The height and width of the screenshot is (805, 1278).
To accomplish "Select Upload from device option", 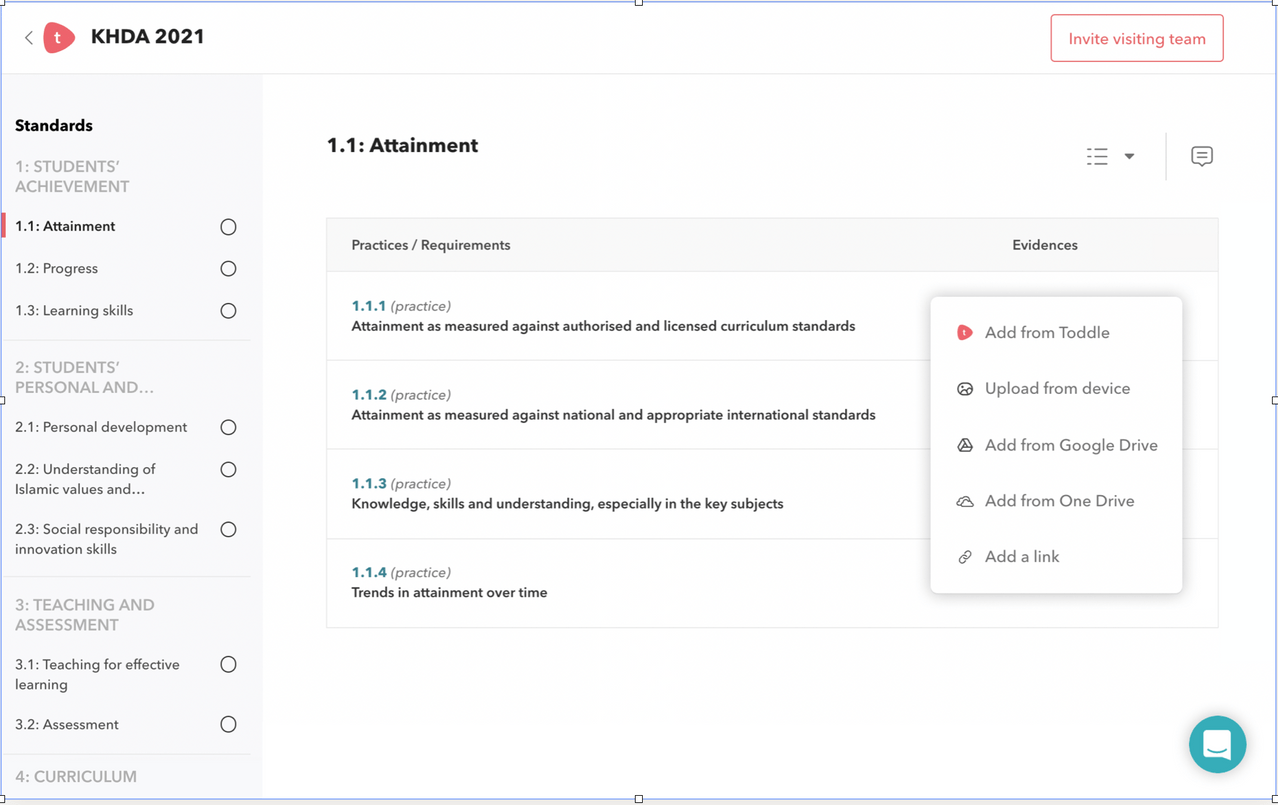I will 1057,389.
